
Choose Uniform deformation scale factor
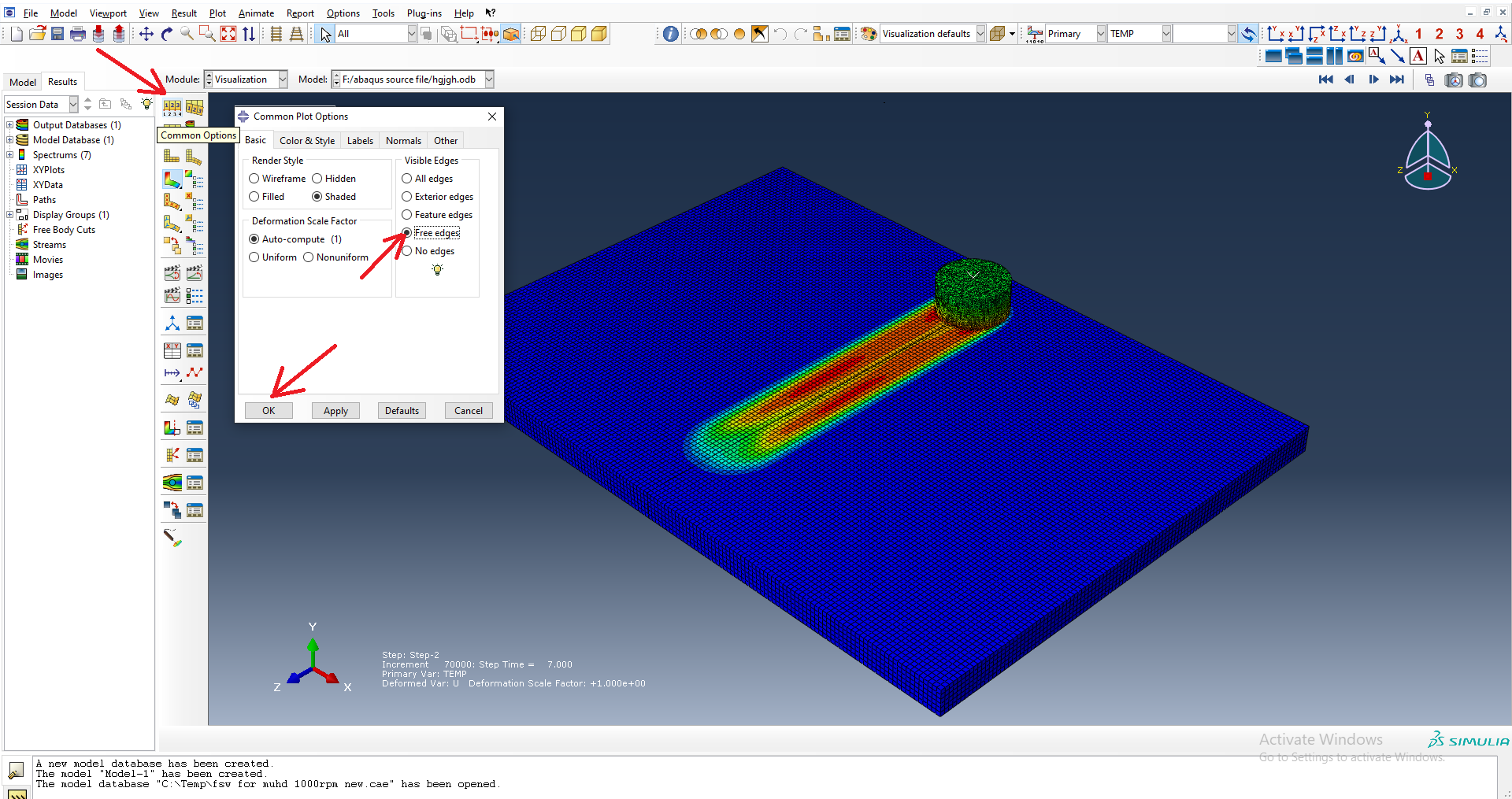coord(254,257)
